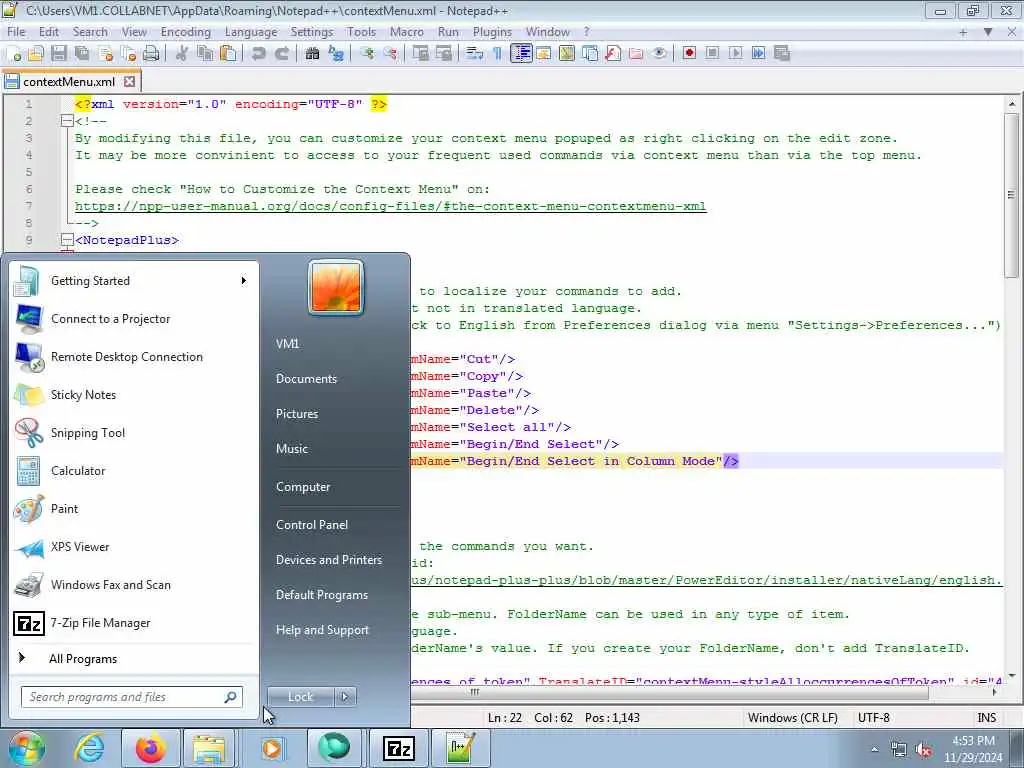Open npp-user-manual.org link on line 7
Image resolution: width=1024 pixels, height=768 pixels.
tap(391, 206)
